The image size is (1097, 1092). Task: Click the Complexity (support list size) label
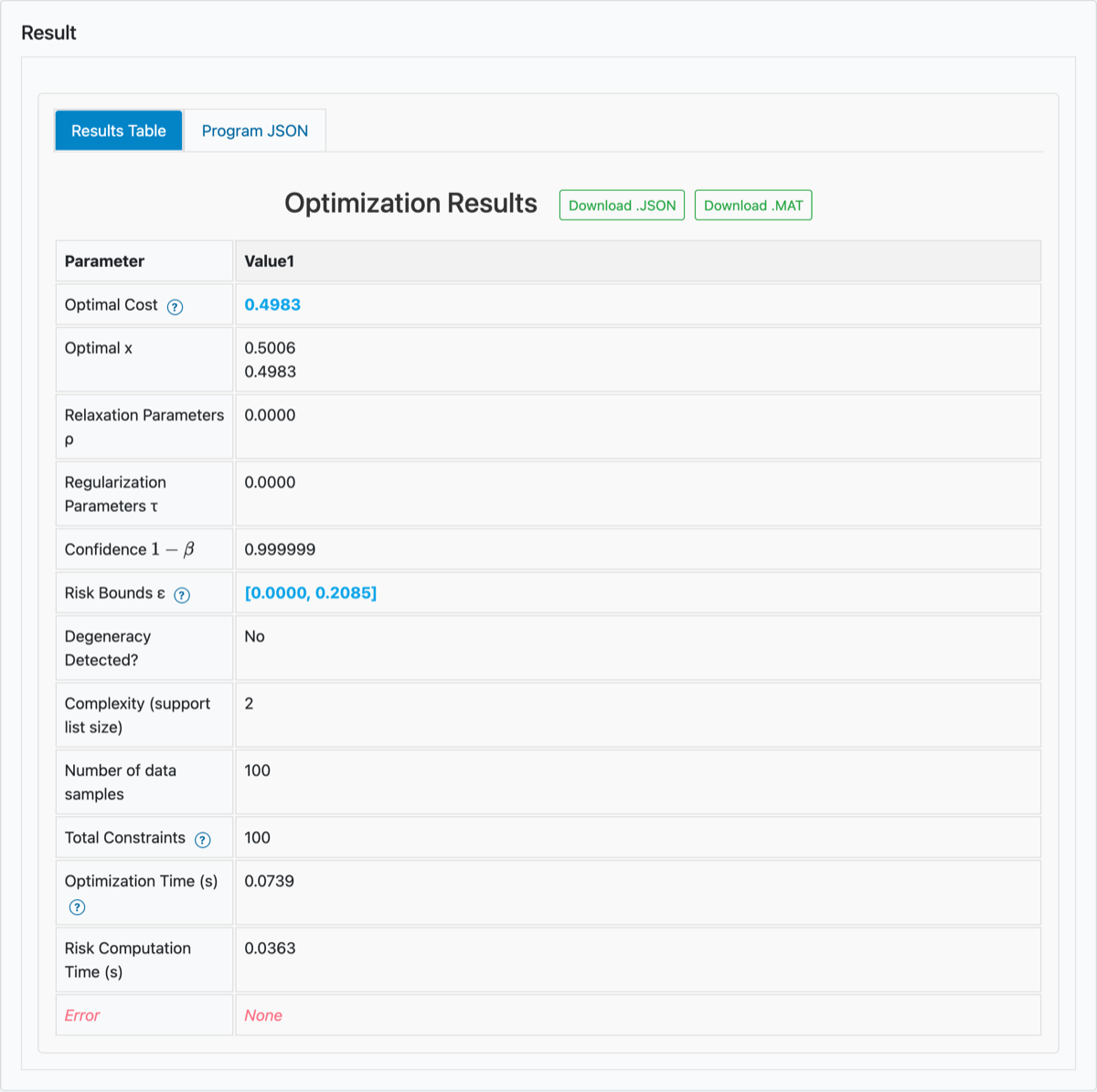click(137, 716)
